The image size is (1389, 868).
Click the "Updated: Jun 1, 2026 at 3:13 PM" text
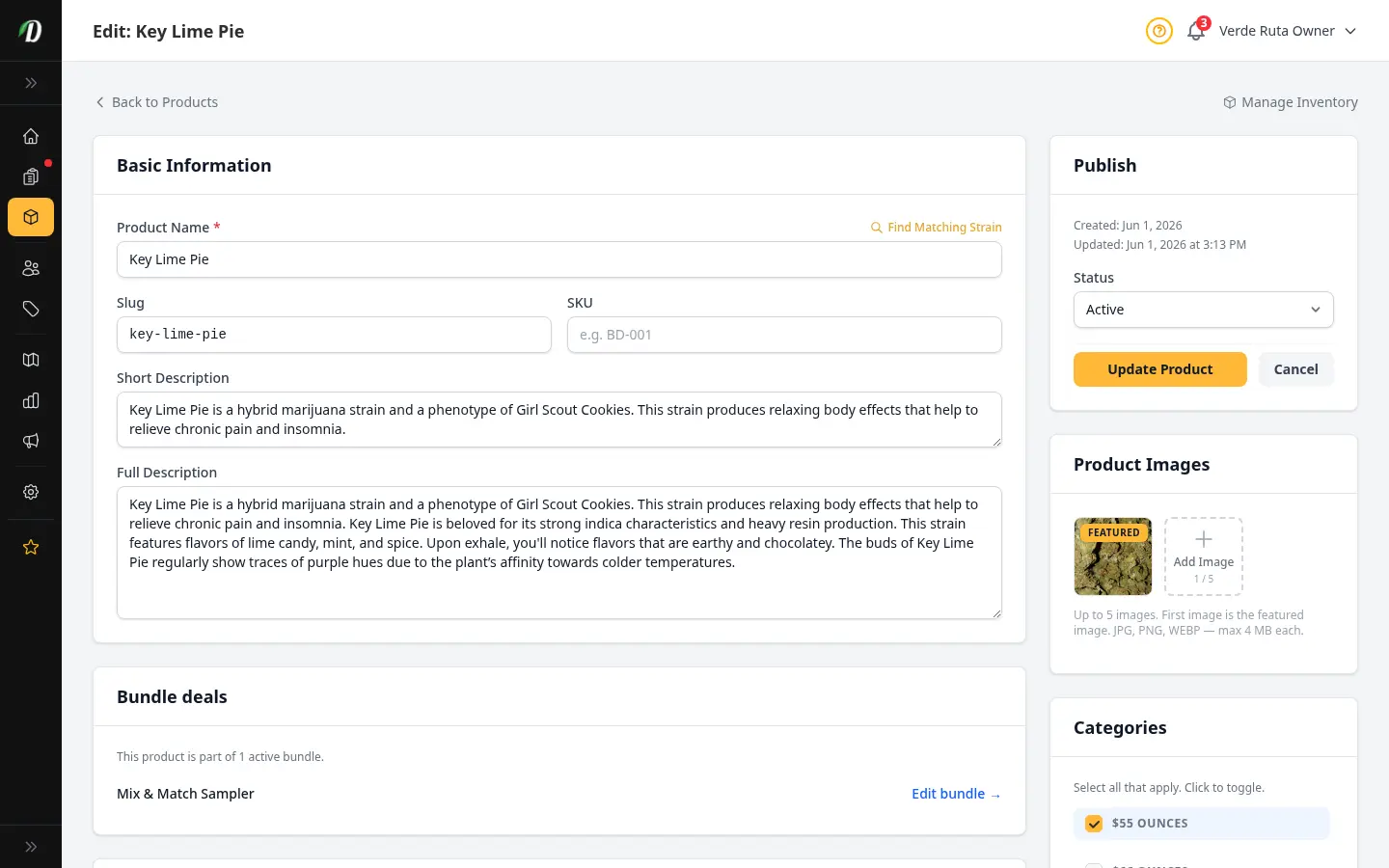pyautogui.click(x=1159, y=245)
